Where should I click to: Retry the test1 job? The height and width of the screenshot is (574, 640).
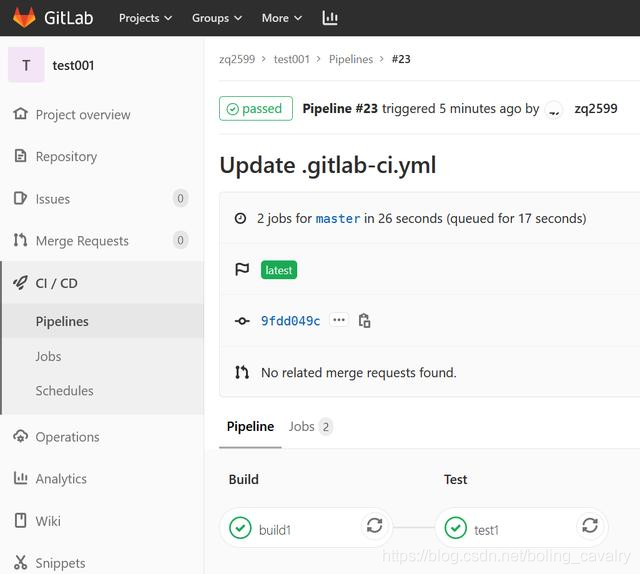coord(590,525)
